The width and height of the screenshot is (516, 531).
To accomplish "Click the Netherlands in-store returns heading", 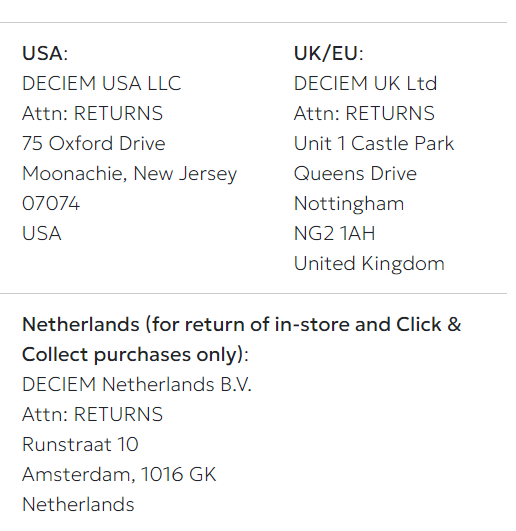I will (241, 324).
